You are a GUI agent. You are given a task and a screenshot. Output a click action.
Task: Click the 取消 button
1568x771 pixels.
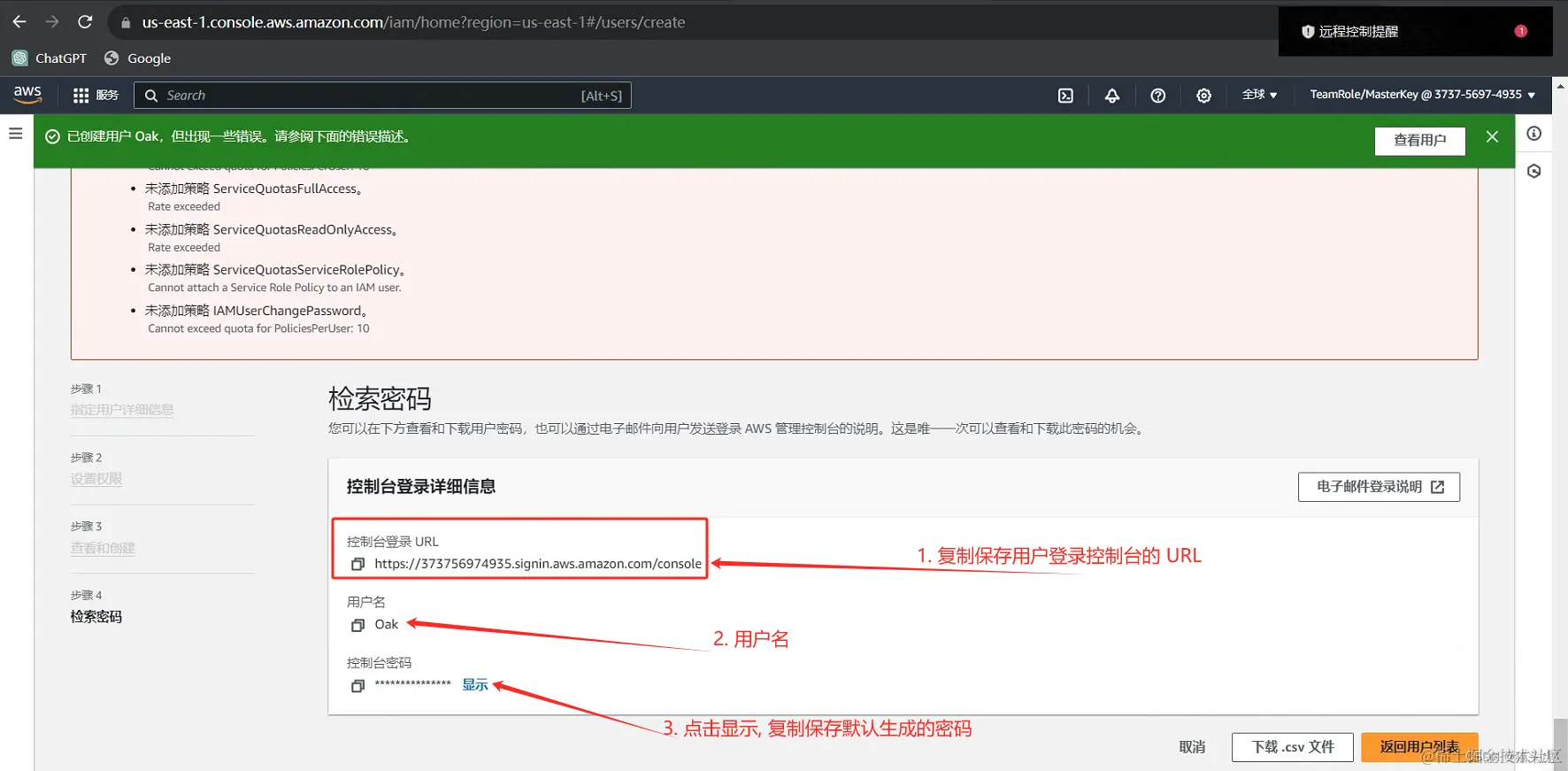pos(1192,747)
